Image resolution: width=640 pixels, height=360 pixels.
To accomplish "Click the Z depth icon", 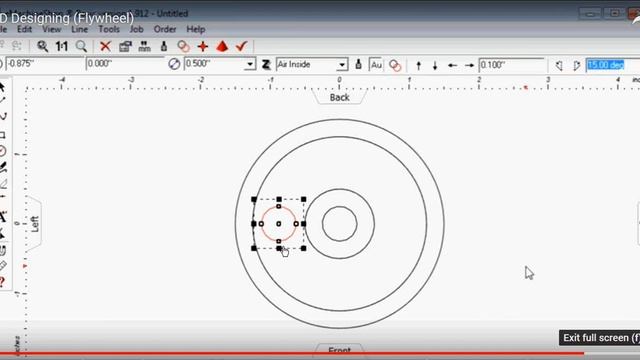I will pyautogui.click(x=266, y=64).
